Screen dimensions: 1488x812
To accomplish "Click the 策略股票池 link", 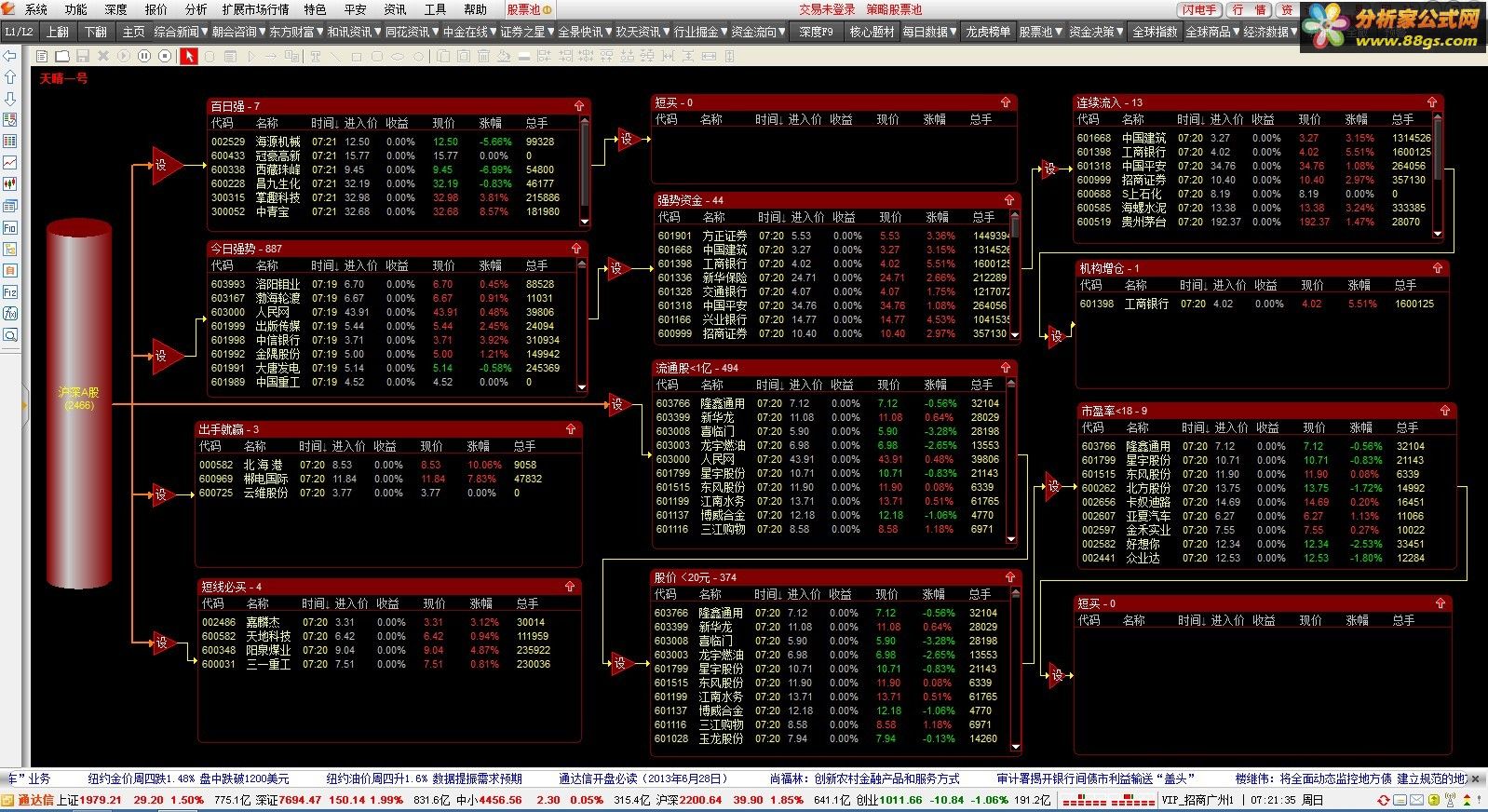I will click(x=895, y=9).
